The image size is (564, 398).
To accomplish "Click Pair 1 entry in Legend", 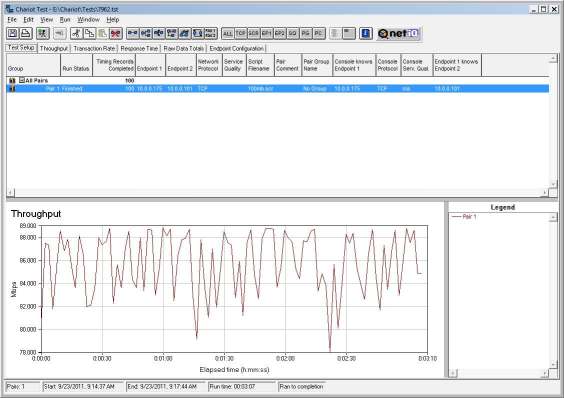I will coord(464,217).
